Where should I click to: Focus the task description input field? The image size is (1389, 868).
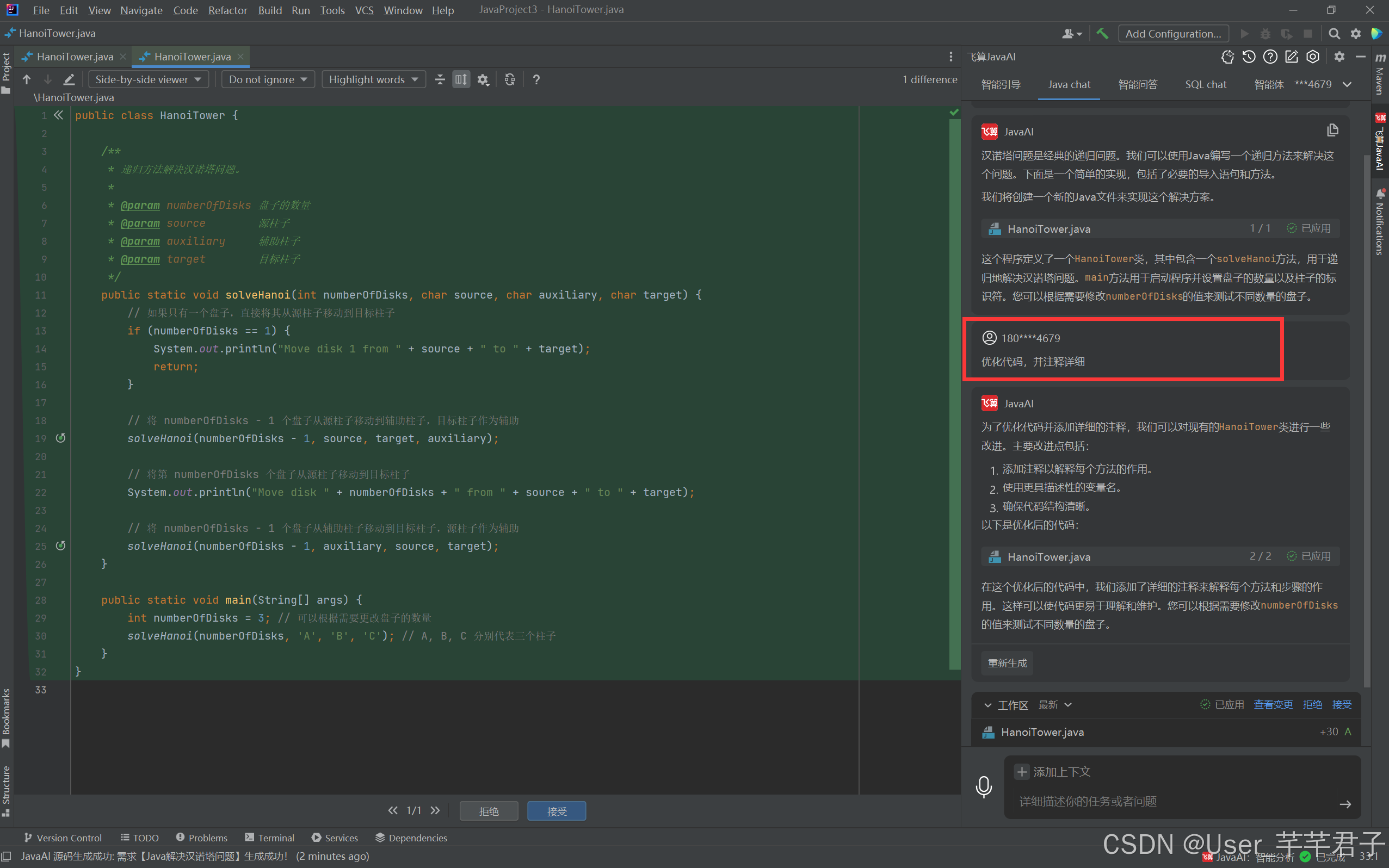1174,802
